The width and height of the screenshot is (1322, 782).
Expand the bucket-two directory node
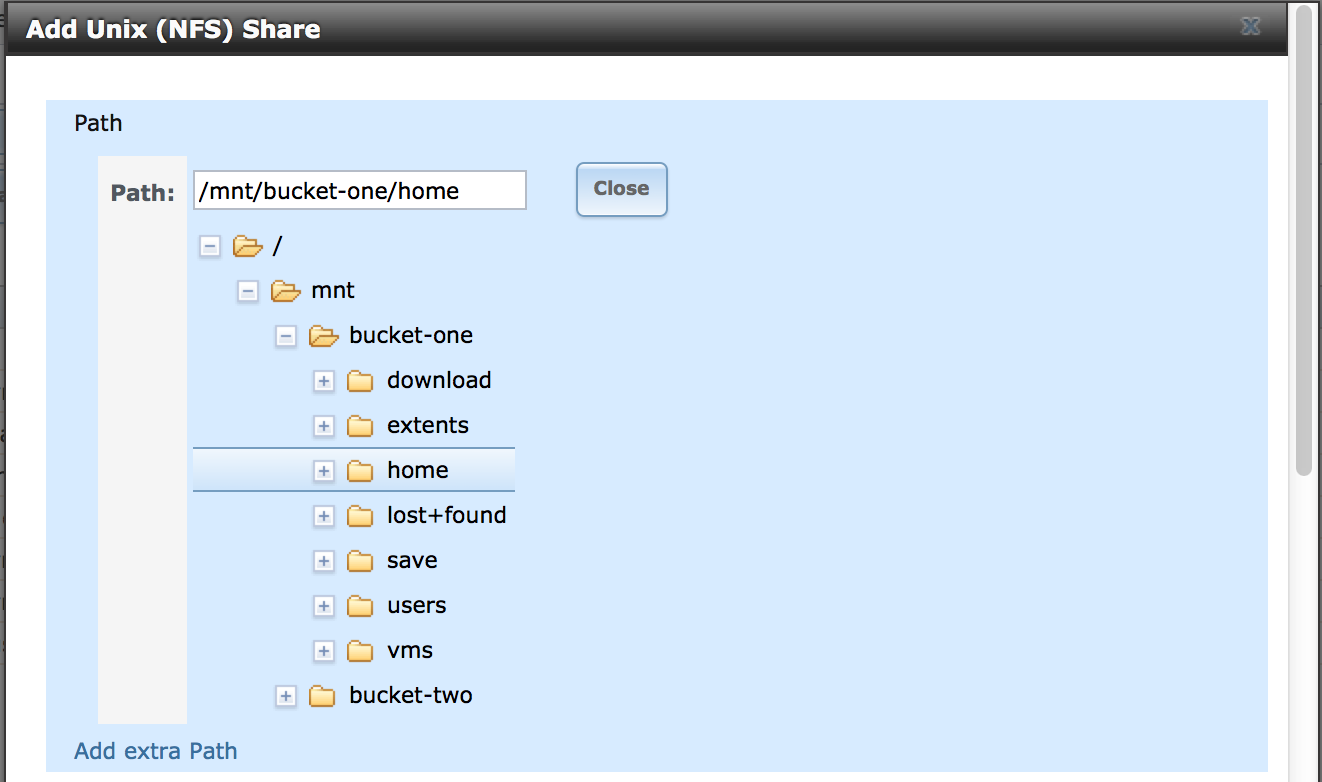tap(285, 695)
